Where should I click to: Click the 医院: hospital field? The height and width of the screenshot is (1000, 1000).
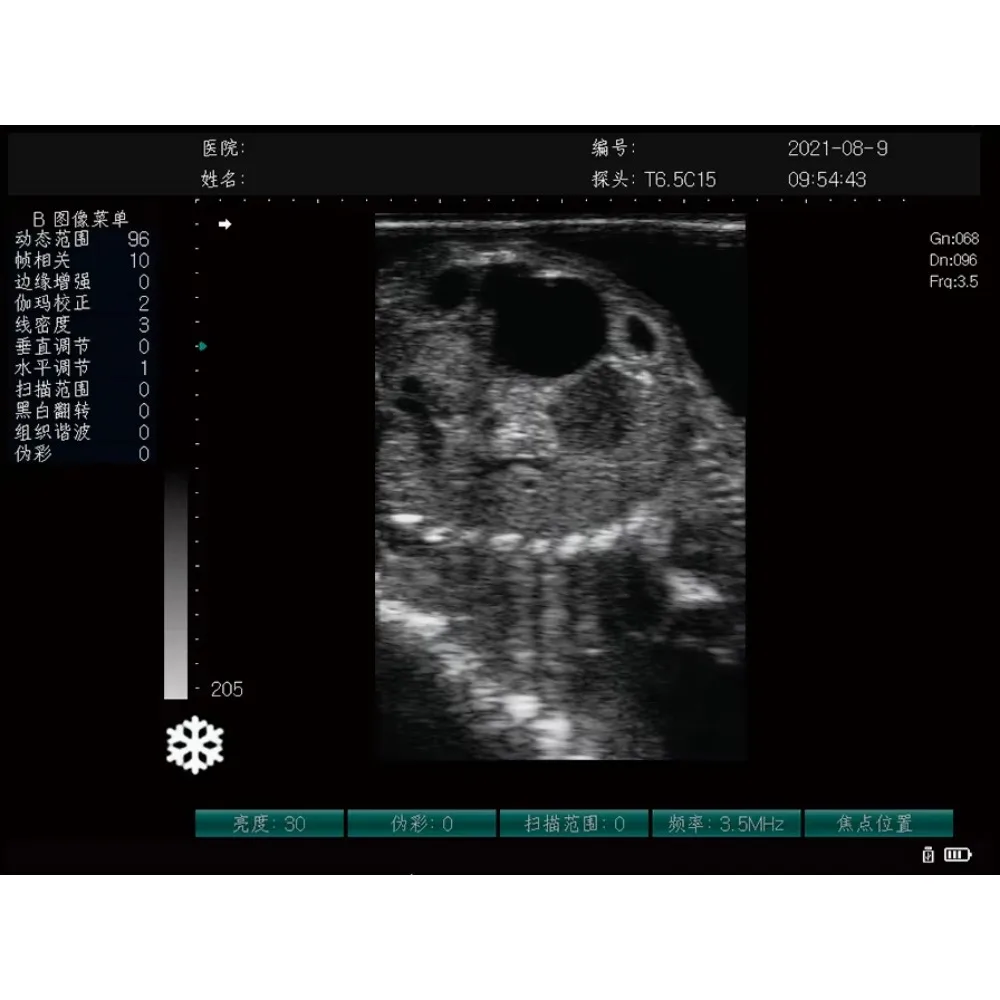tap(223, 149)
